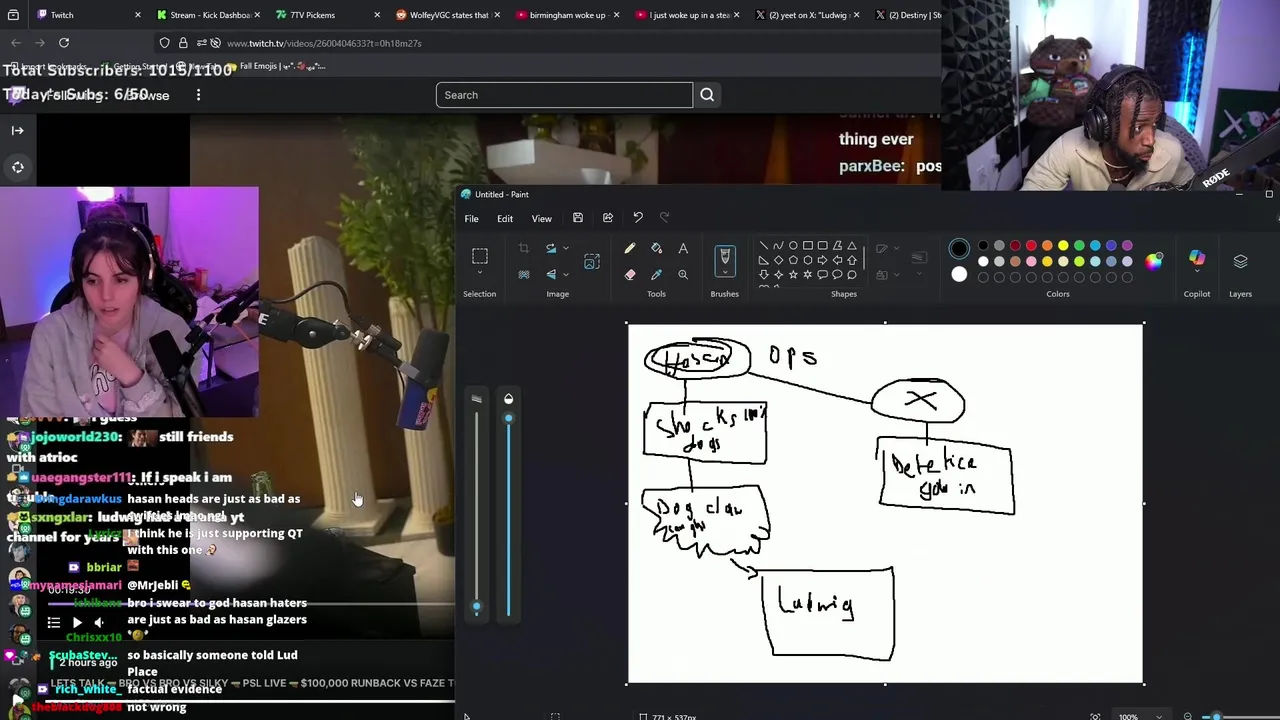Image resolution: width=1280 pixels, height=720 pixels.
Task: Select the Pencil tool in Paint
Action: 630,248
